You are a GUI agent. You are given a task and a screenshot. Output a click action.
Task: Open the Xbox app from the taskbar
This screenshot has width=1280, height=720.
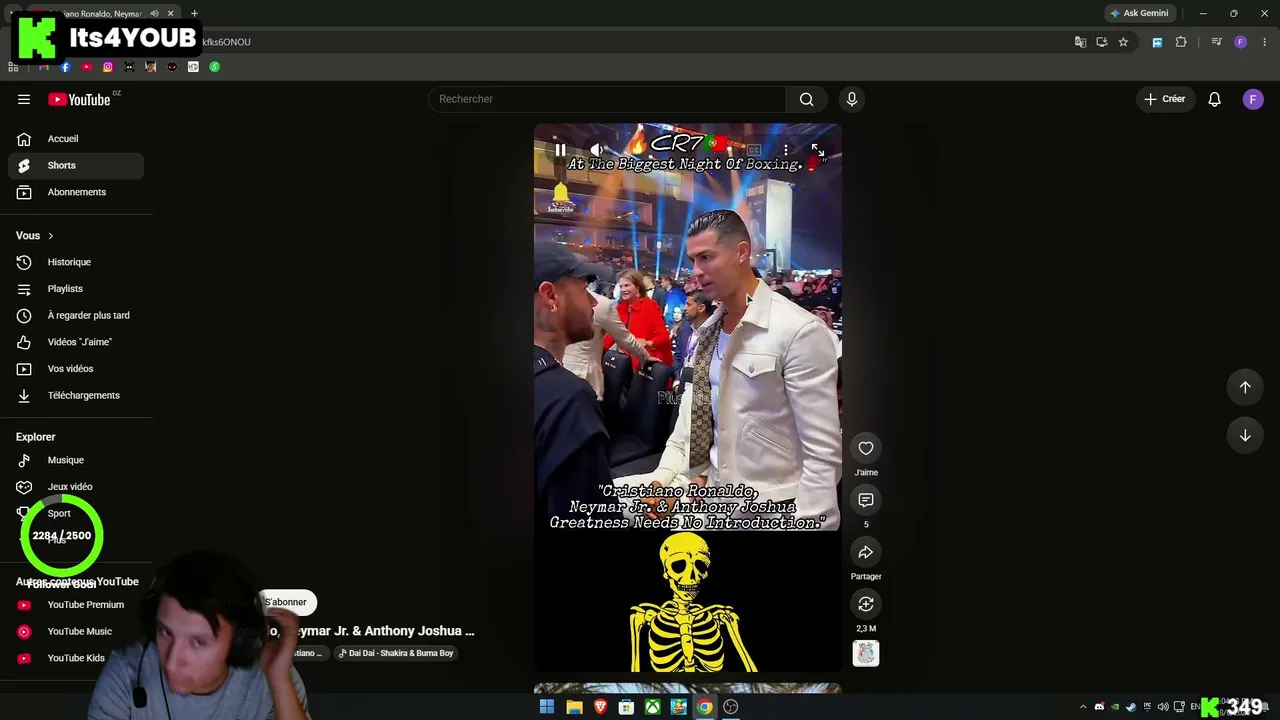pos(652,707)
